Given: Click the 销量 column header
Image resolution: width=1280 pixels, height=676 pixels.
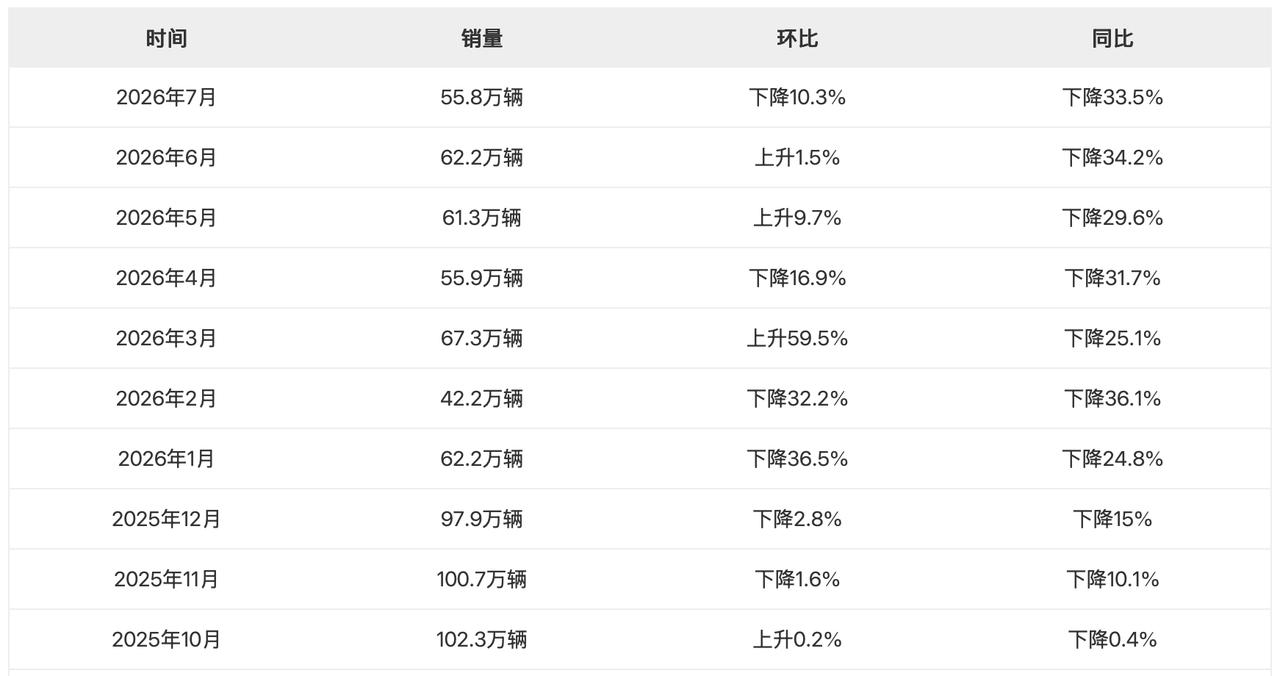Looking at the screenshot, I should [481, 38].
